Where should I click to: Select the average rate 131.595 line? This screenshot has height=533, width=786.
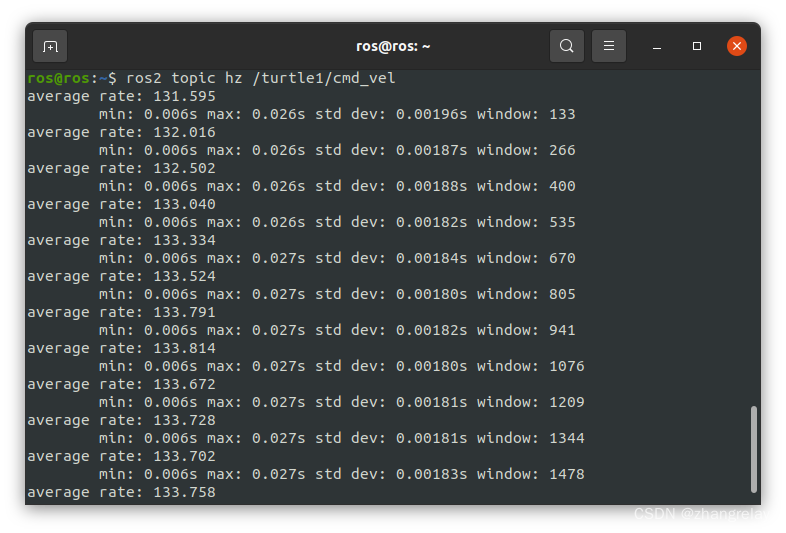pos(121,96)
